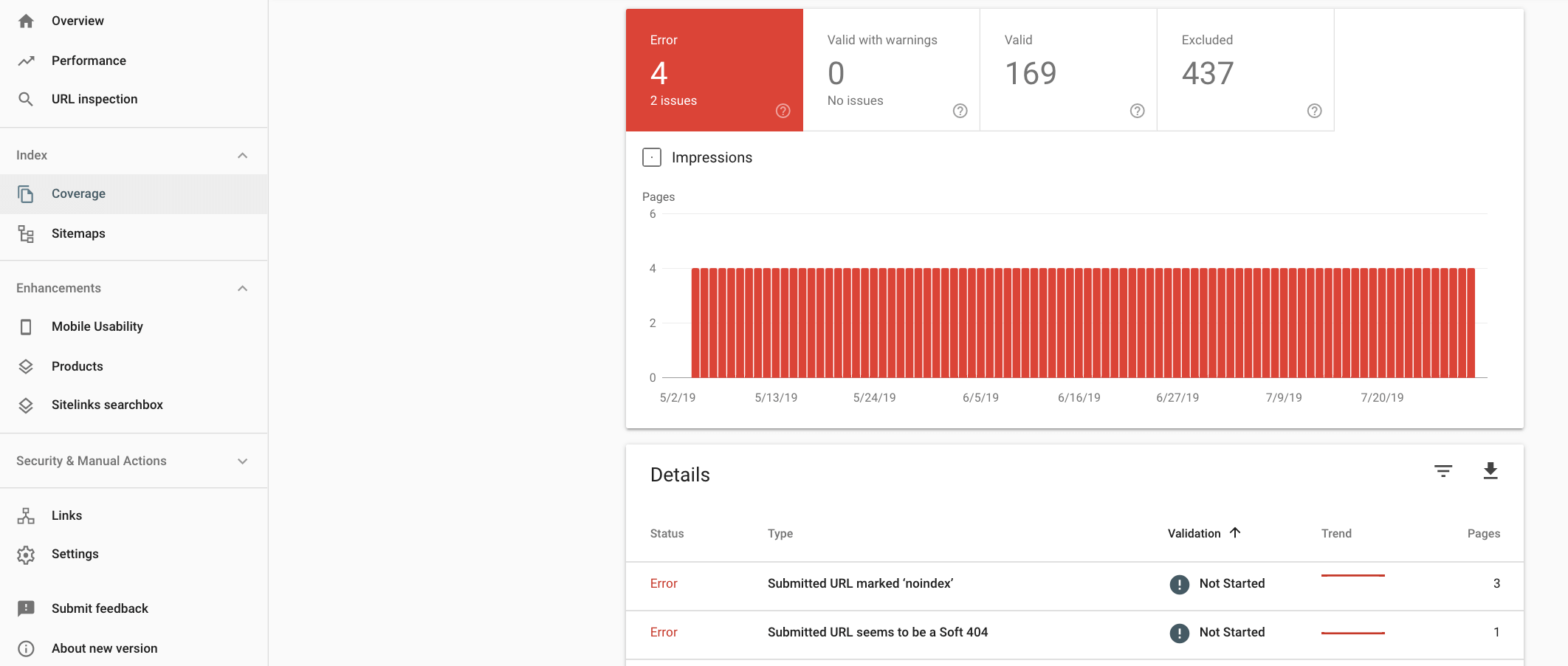This screenshot has width=1568, height=666.
Task: Click the 6/16/19 date label on the chart
Action: tap(1079, 397)
